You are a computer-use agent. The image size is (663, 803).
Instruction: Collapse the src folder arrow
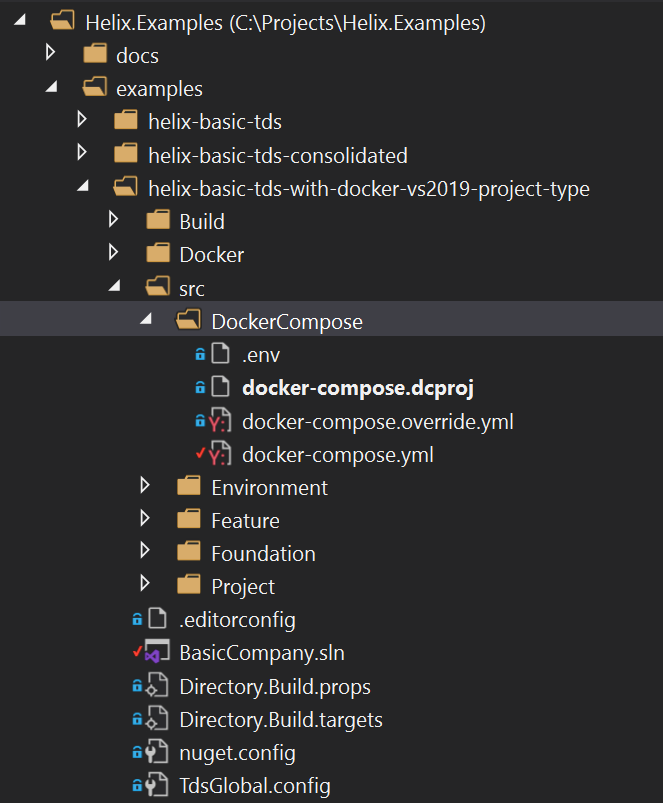coord(115,288)
